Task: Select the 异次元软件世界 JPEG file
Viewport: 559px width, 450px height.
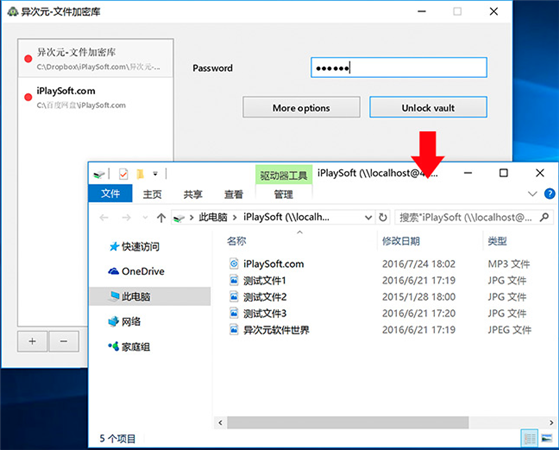Action: click(x=276, y=330)
